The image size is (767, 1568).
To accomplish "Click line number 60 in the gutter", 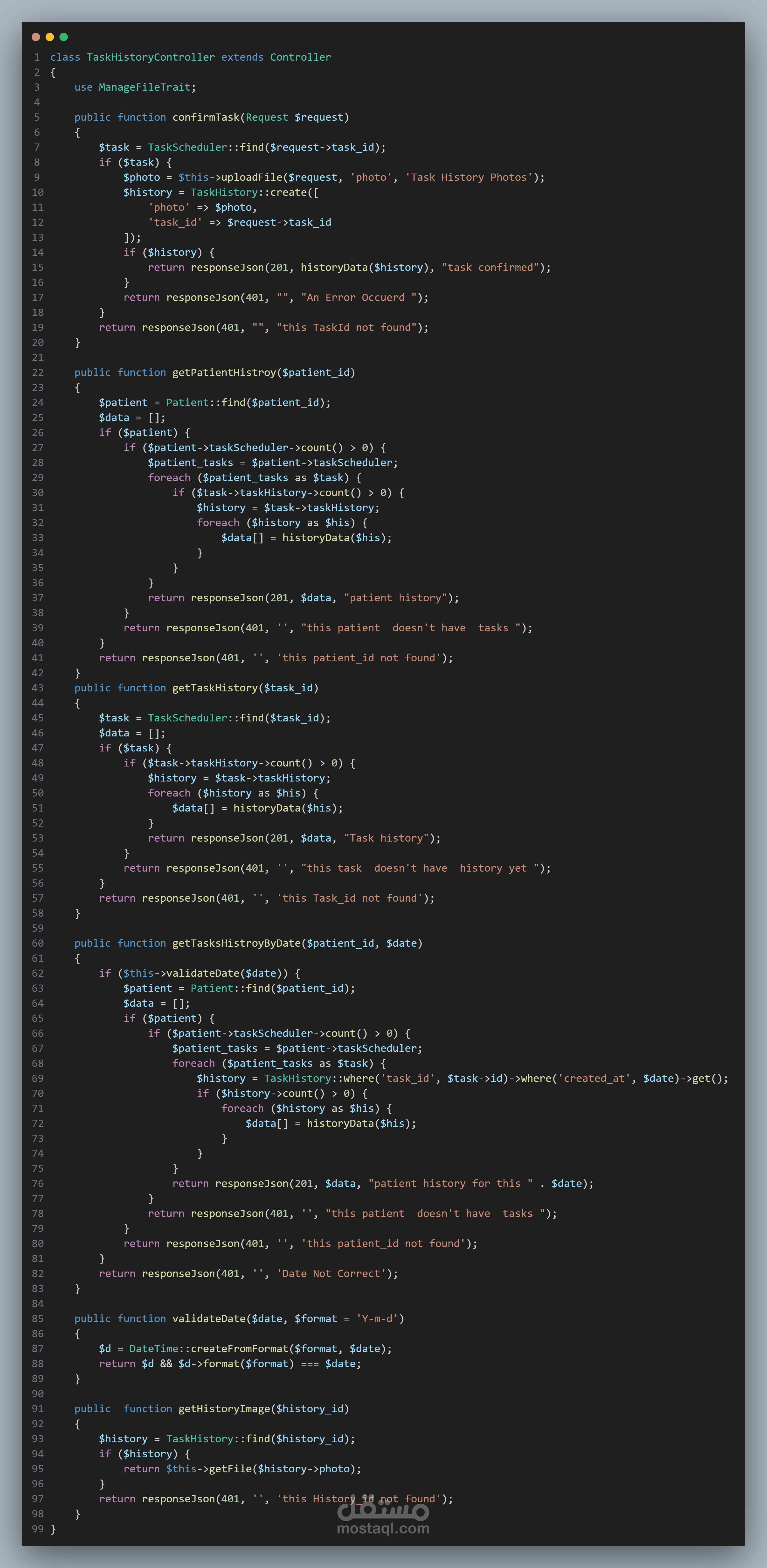I will 38,943.
